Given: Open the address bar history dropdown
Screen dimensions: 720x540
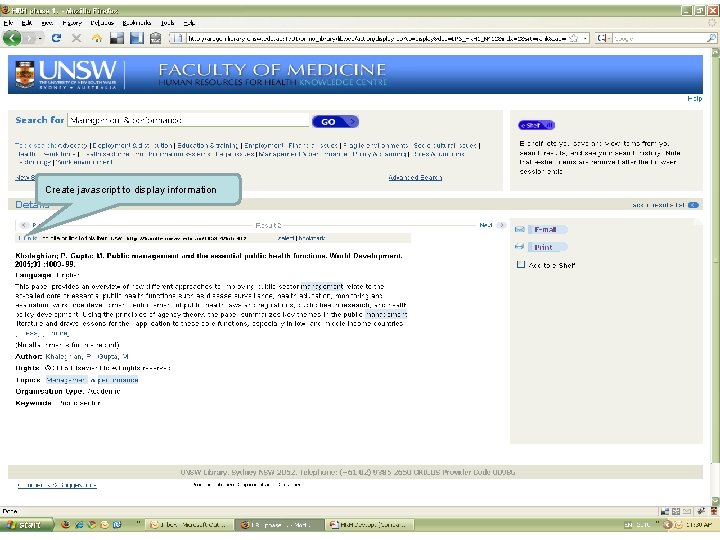Looking at the screenshot, I should coord(585,39).
